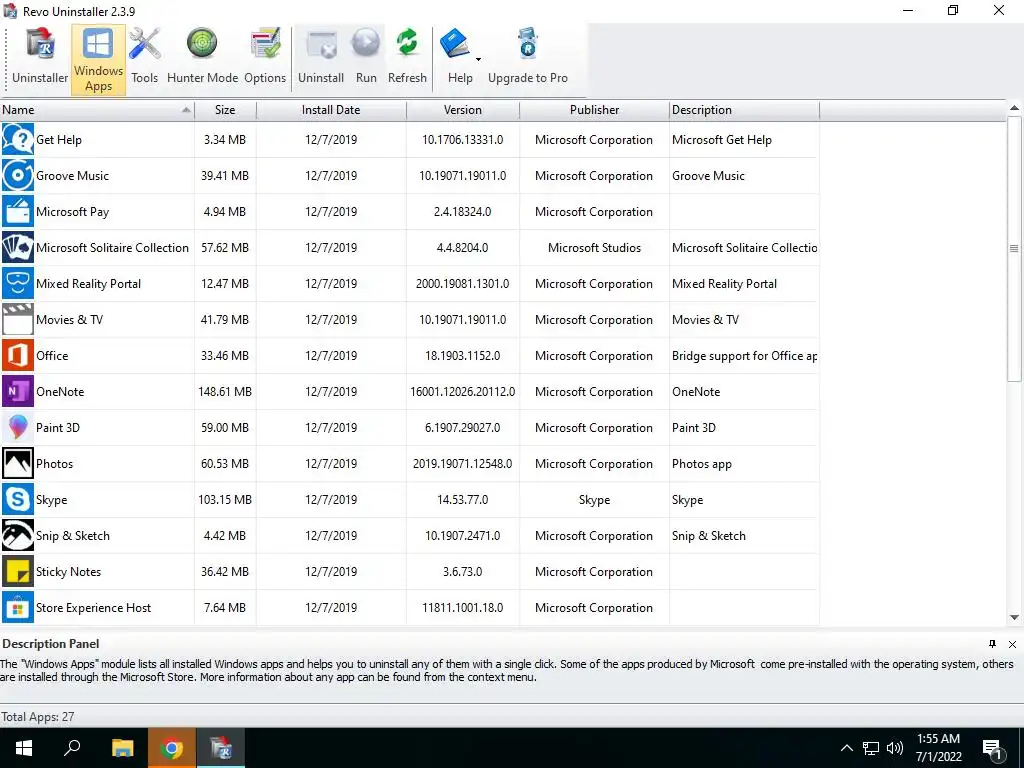Viewport: 1024px width, 768px height.
Task: Open Google Chrome from the taskbar
Action: click(x=171, y=748)
